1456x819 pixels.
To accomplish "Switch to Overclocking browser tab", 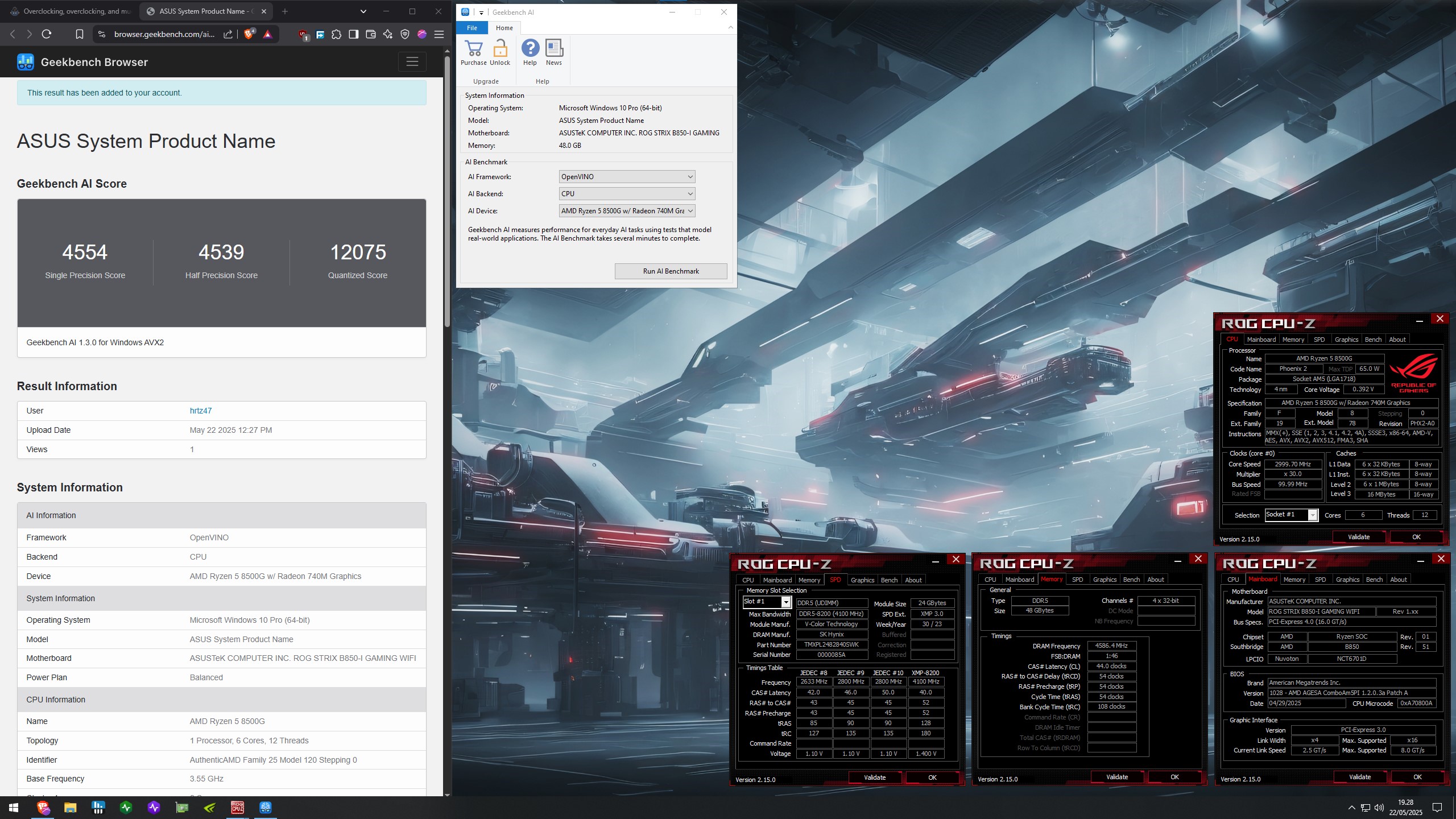I will point(71,11).
